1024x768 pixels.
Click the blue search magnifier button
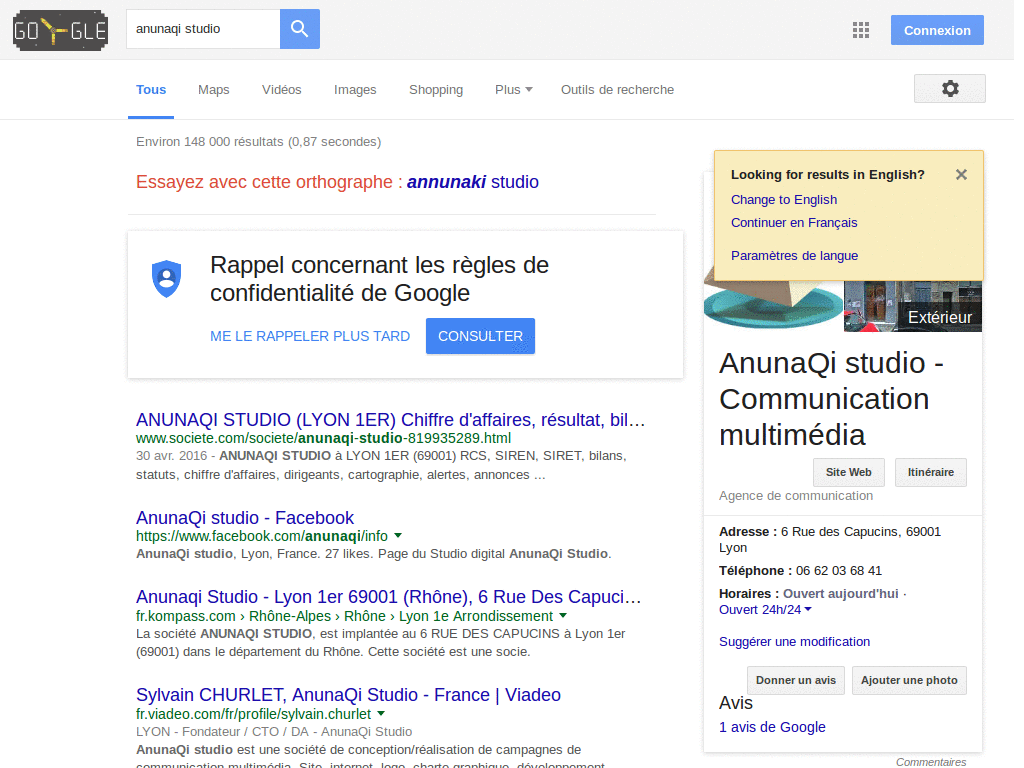[300, 29]
